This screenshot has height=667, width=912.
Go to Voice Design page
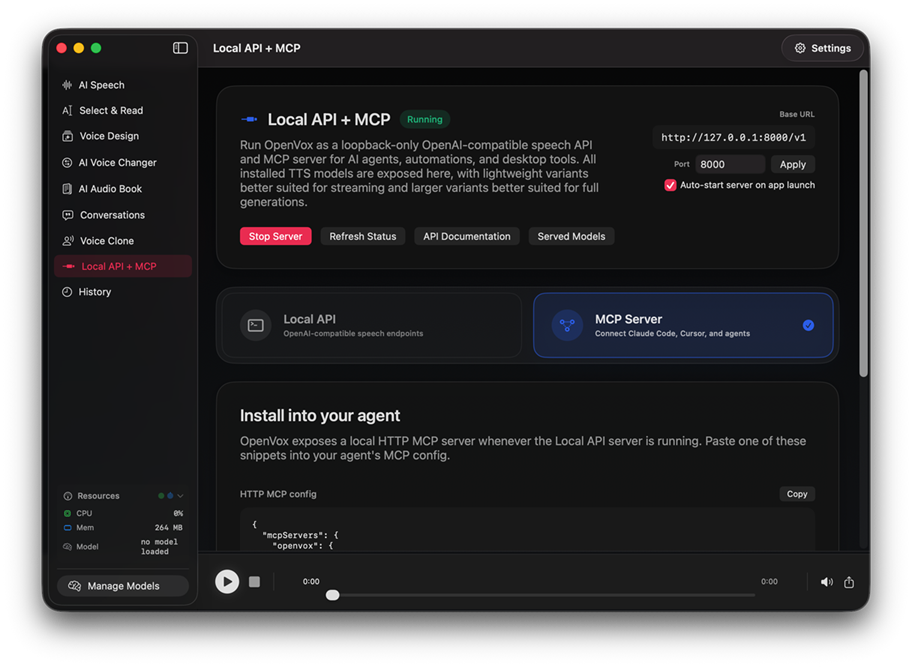coord(123,136)
